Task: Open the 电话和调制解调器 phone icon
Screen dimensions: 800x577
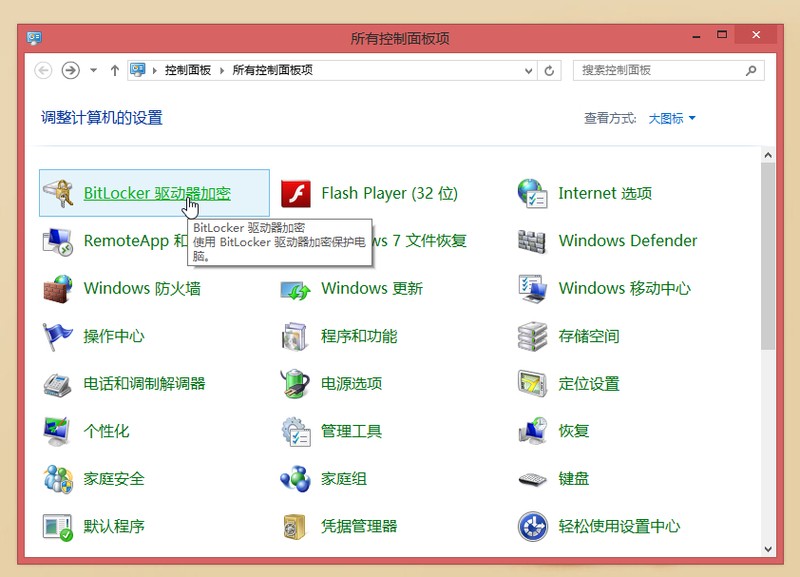Action: 57,384
